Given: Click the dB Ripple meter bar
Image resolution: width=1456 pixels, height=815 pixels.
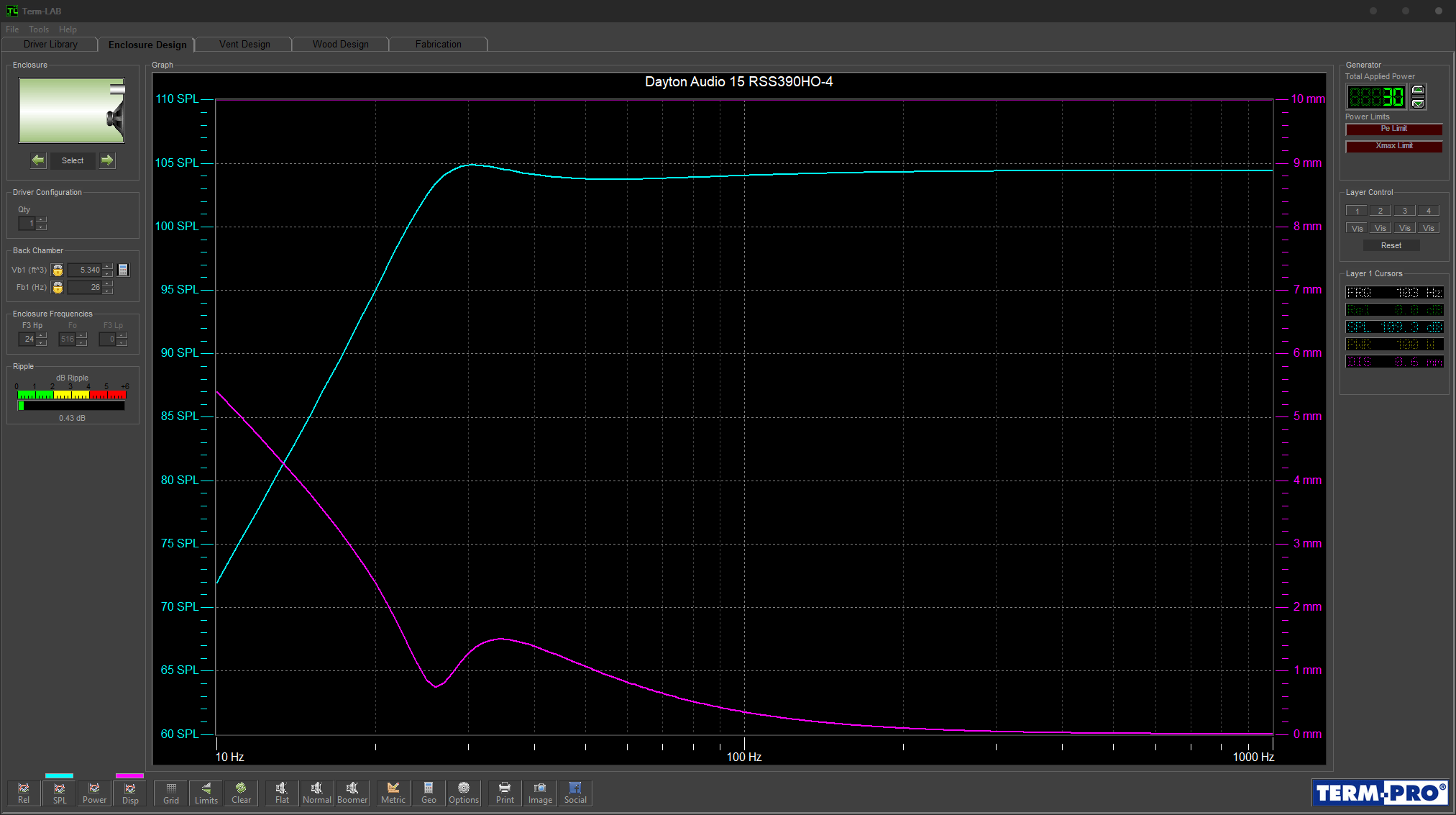Looking at the screenshot, I should (x=71, y=406).
